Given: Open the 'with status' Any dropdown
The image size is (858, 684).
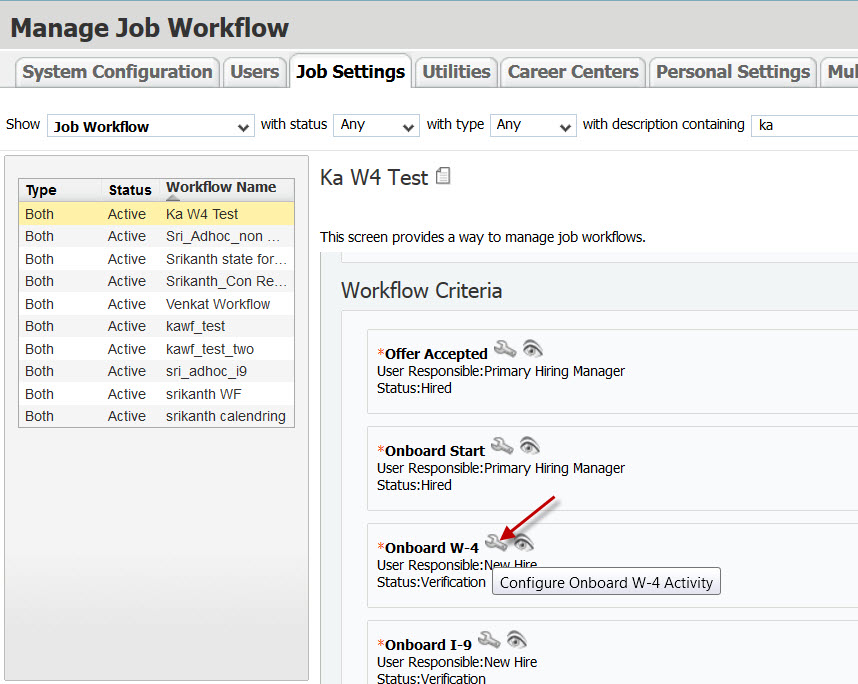Looking at the screenshot, I should [x=376, y=126].
